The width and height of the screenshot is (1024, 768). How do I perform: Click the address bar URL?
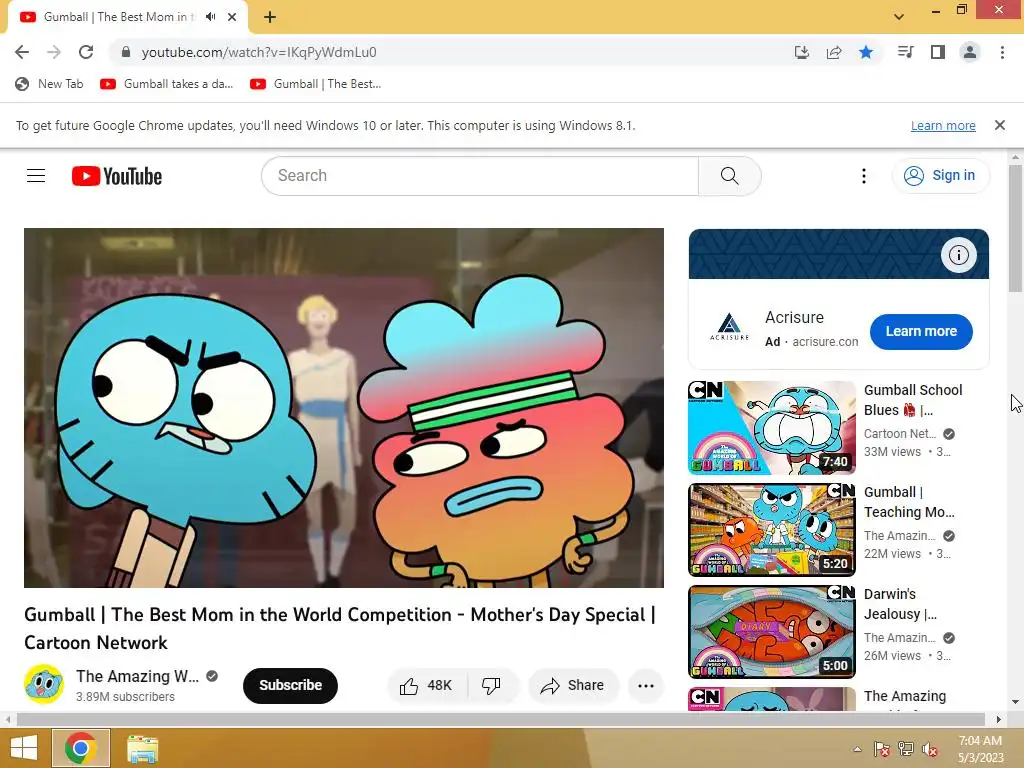click(x=259, y=52)
